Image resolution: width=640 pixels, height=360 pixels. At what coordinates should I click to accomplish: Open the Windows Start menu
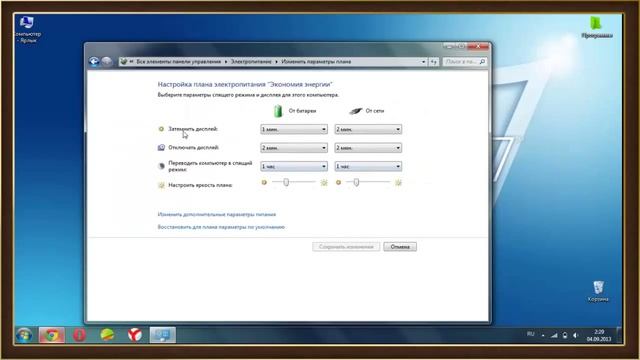(24, 335)
